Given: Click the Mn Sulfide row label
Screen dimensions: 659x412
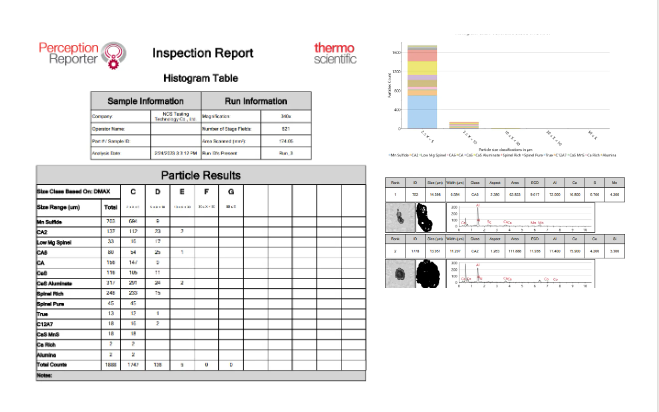Looking at the screenshot, I should pyautogui.click(x=52, y=220).
